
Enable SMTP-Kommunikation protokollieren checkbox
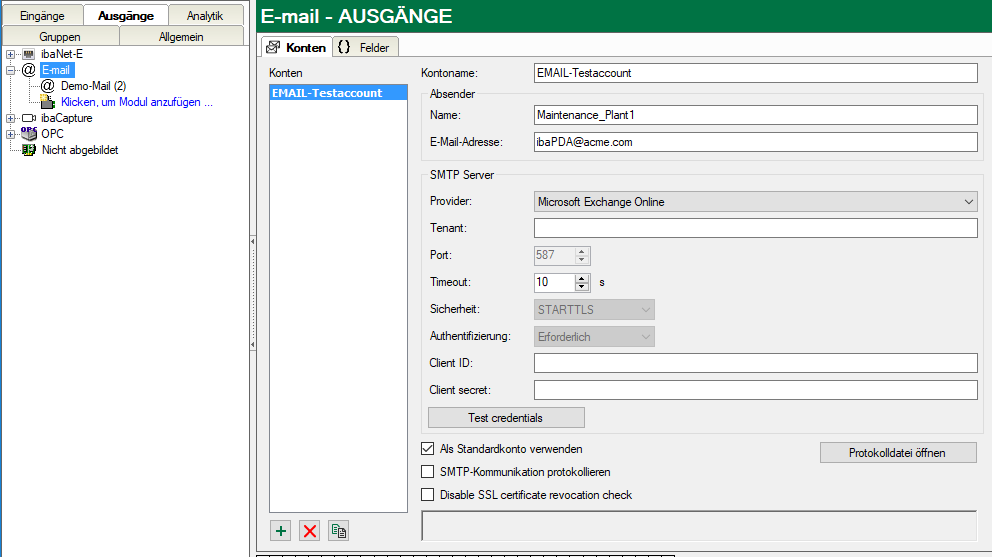pos(429,472)
